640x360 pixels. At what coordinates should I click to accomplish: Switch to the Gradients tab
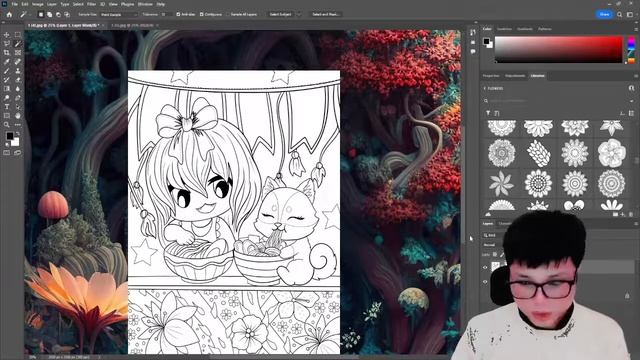[525, 29]
